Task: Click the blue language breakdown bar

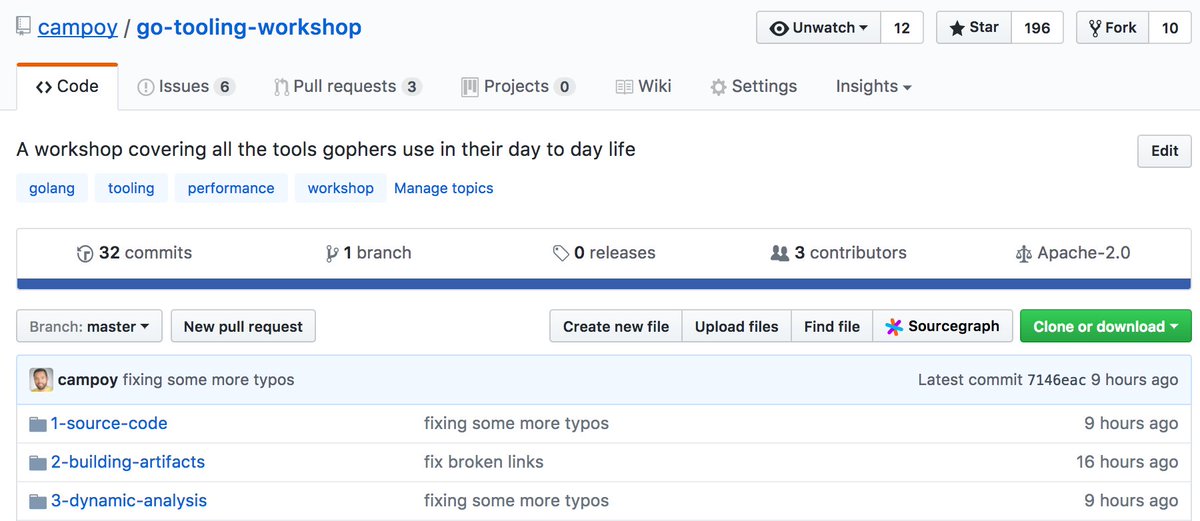Action: (604, 284)
